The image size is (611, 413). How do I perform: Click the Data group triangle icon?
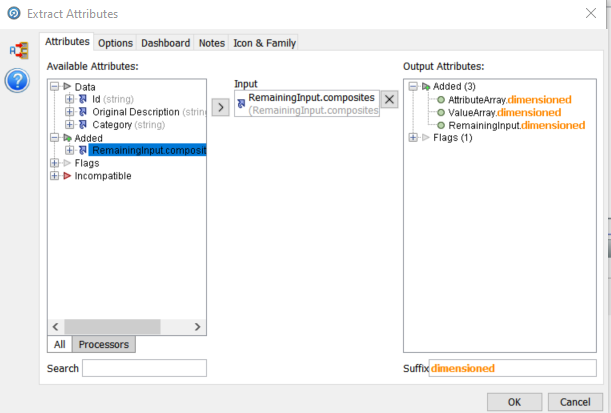coord(67,86)
